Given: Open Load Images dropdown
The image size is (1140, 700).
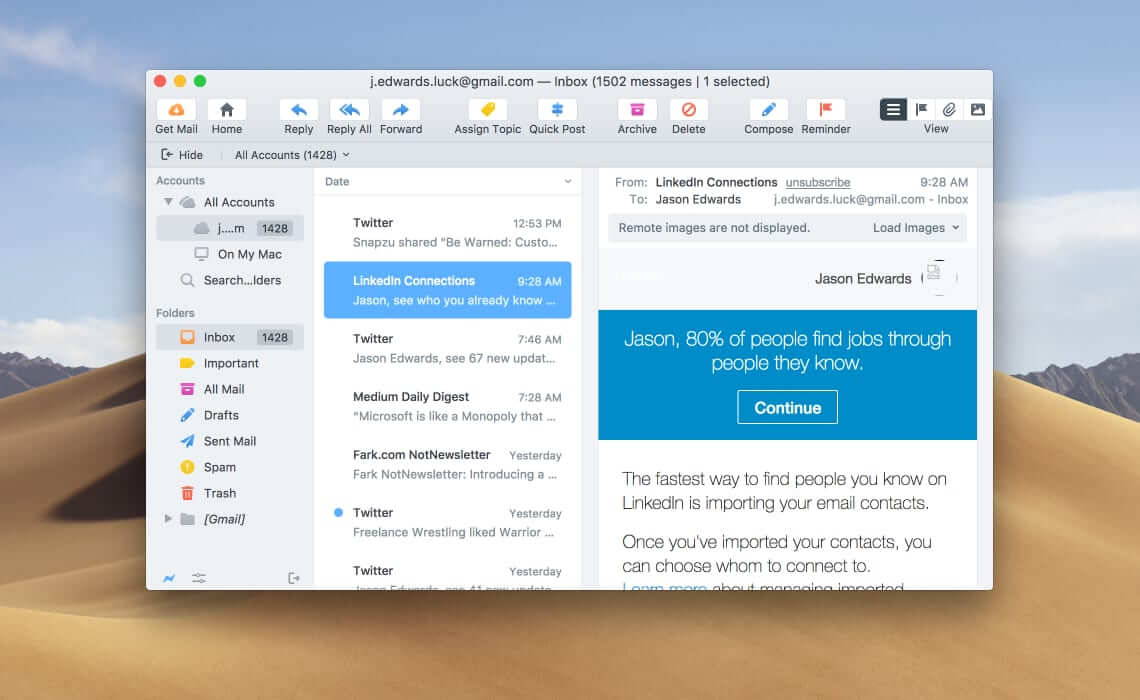Looking at the screenshot, I should (916, 228).
